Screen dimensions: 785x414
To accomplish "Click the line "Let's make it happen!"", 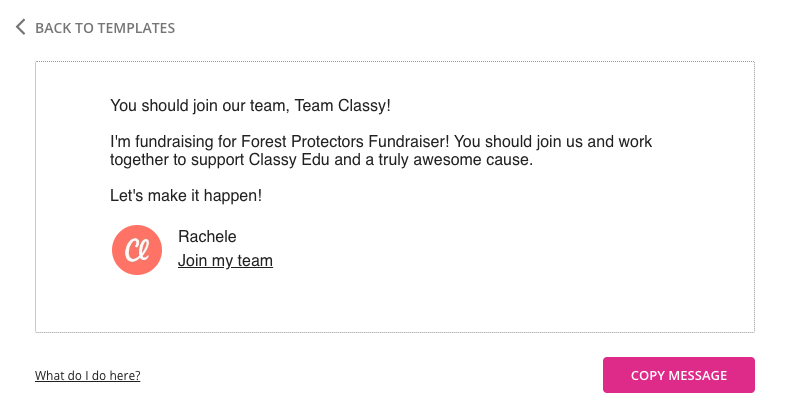I will click(186, 195).
